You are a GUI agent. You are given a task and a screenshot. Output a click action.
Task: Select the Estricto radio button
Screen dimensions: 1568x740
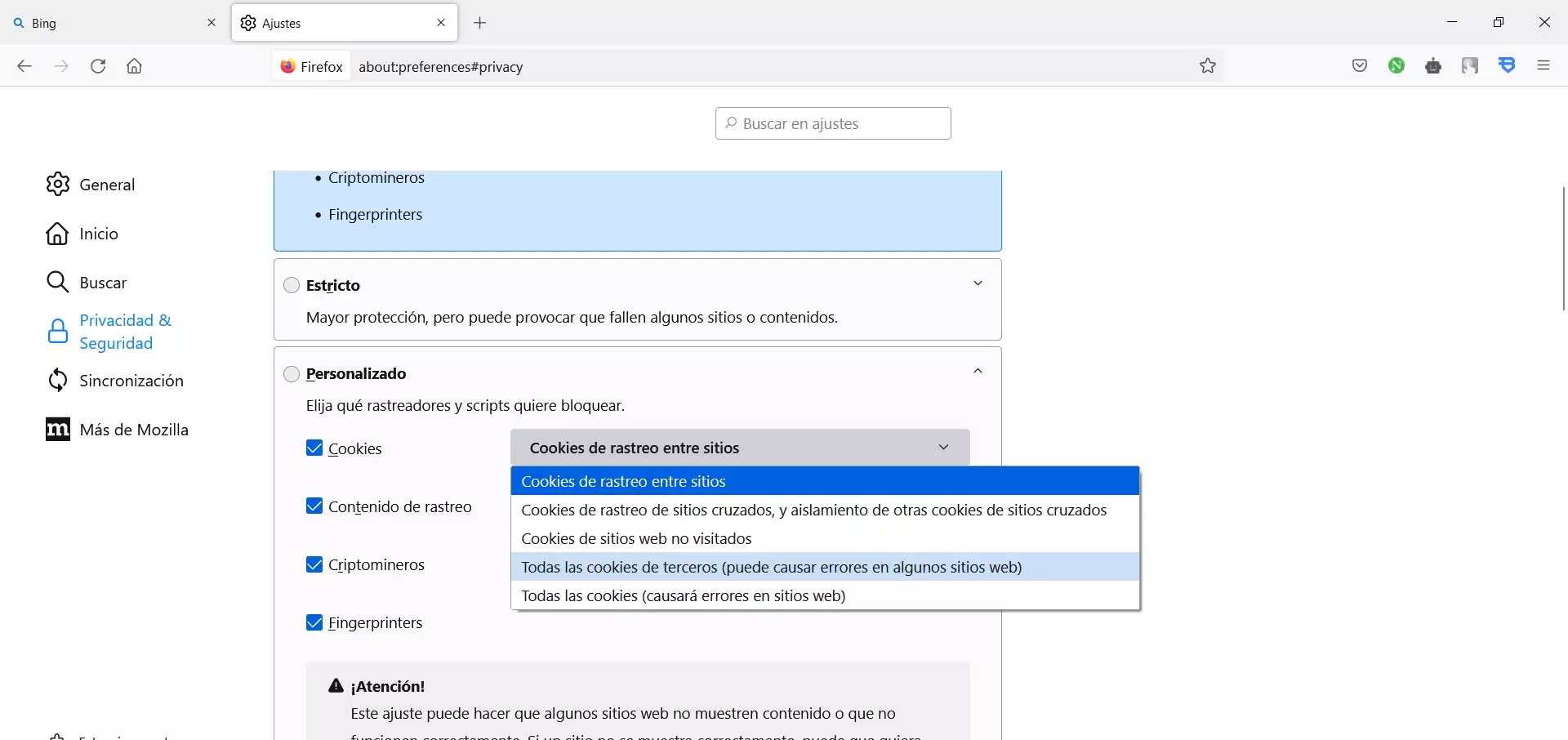click(292, 286)
